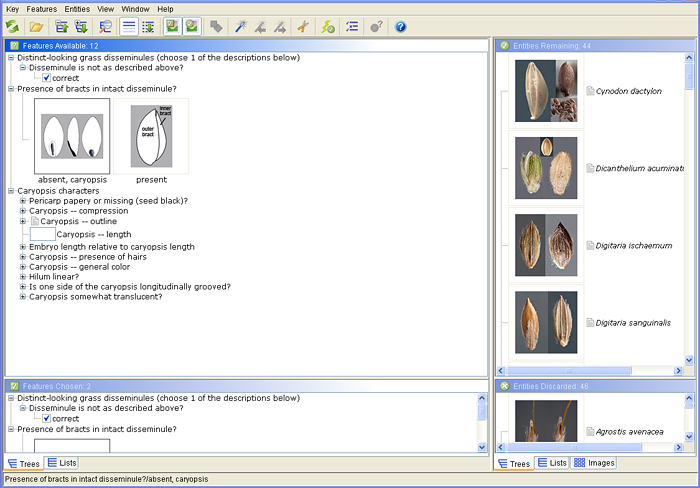This screenshot has height=488, width=700.
Task: Click the Features Chosen panel header icon
Action: pos(14,386)
